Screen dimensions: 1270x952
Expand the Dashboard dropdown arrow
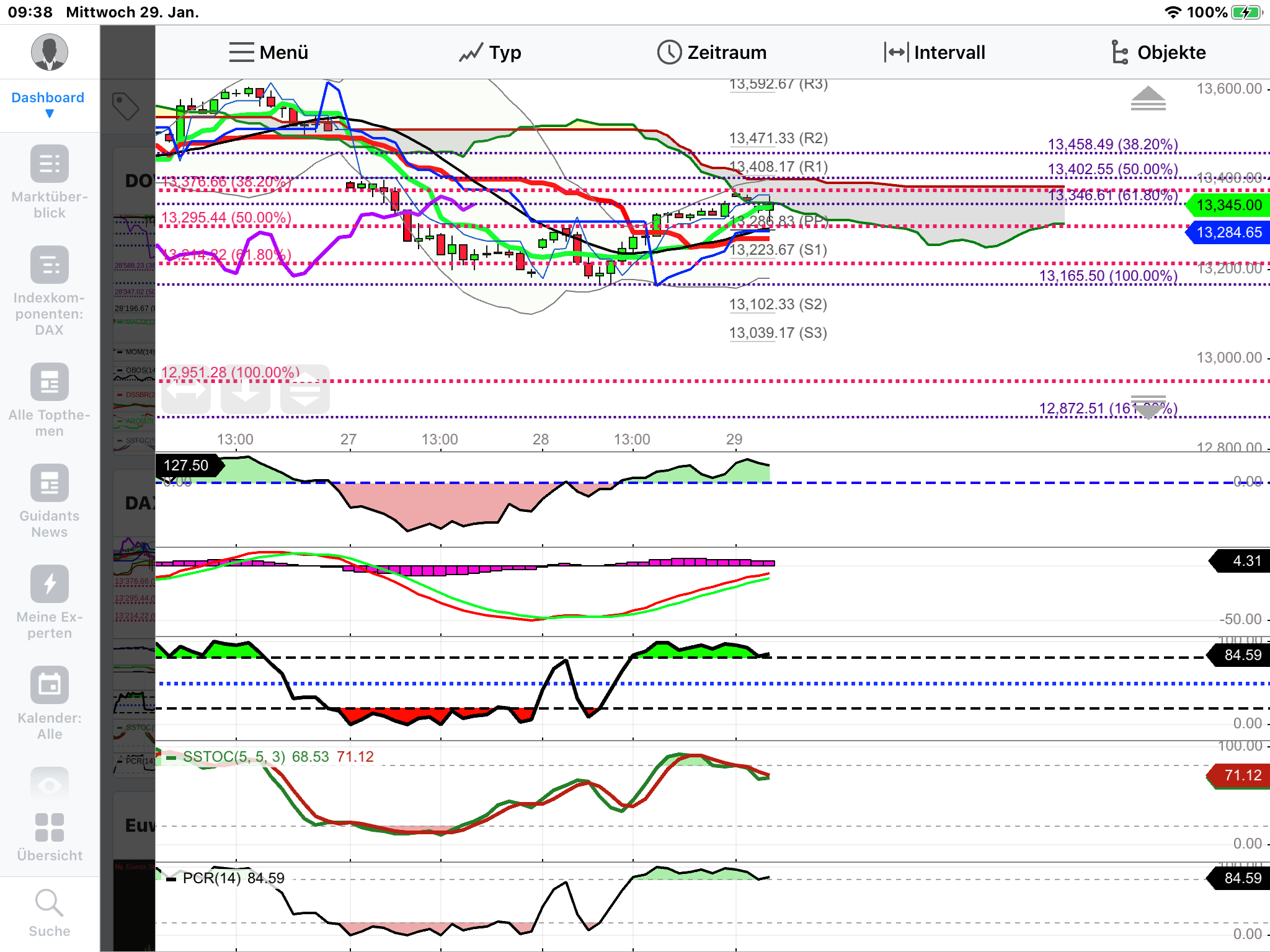[x=50, y=114]
